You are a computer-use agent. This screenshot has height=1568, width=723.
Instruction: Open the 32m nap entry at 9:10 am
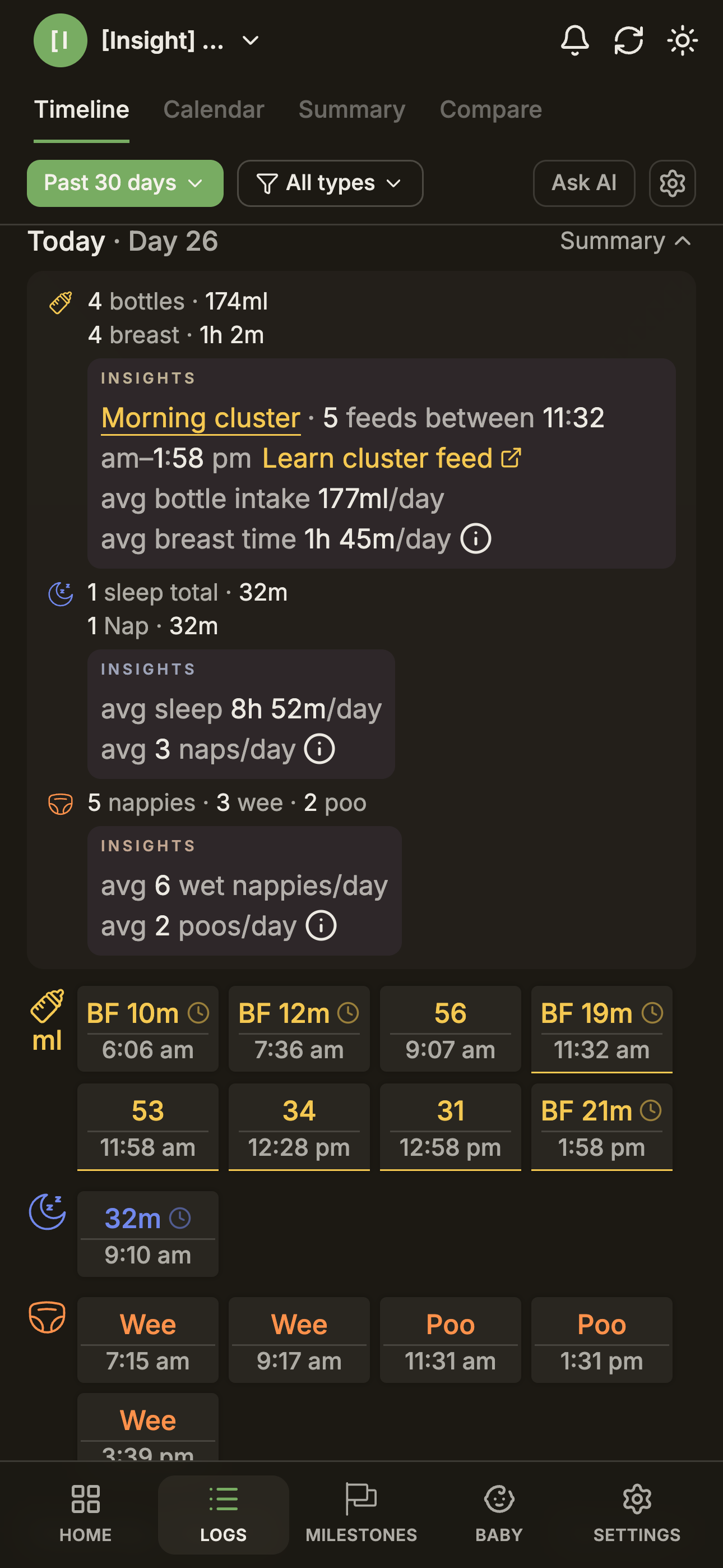(x=147, y=1234)
